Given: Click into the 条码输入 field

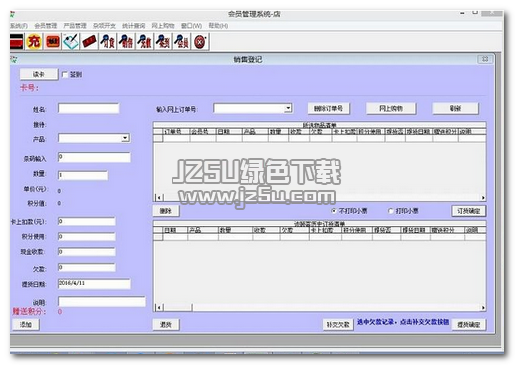Looking at the screenshot, I should tap(94, 157).
